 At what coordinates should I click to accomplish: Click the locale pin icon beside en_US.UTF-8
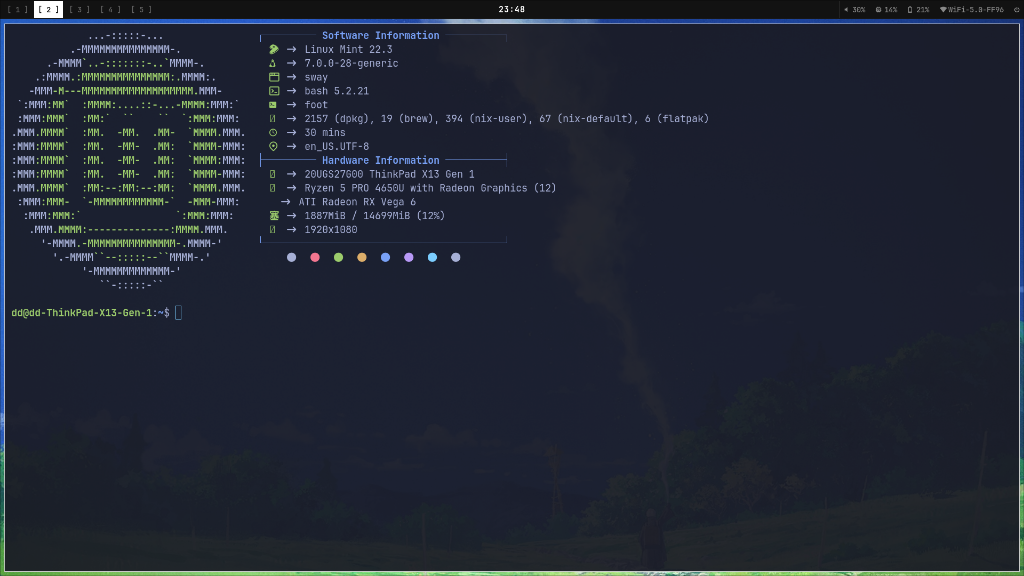coord(273,146)
